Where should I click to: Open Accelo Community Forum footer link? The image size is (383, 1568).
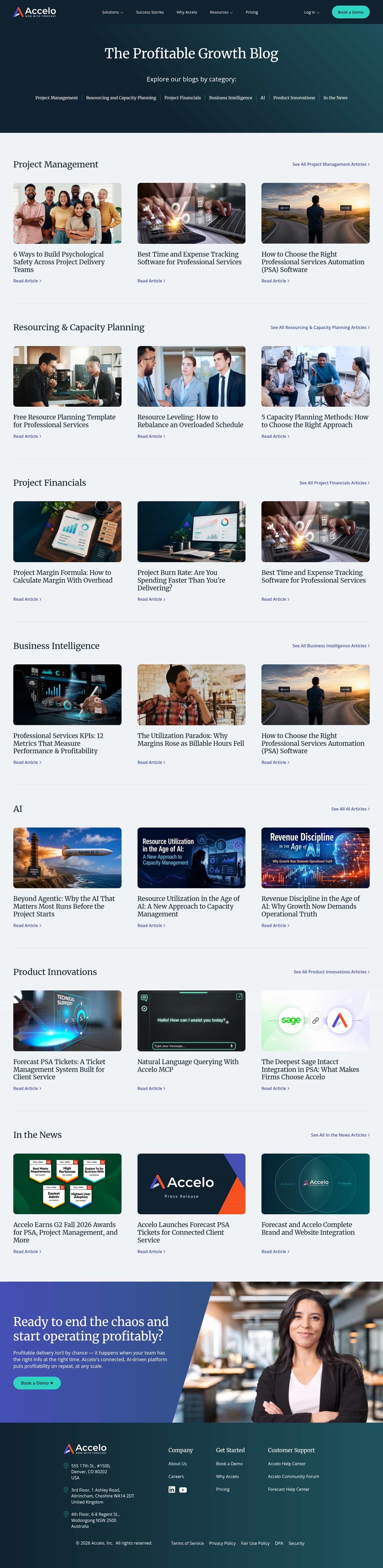coord(294,1477)
